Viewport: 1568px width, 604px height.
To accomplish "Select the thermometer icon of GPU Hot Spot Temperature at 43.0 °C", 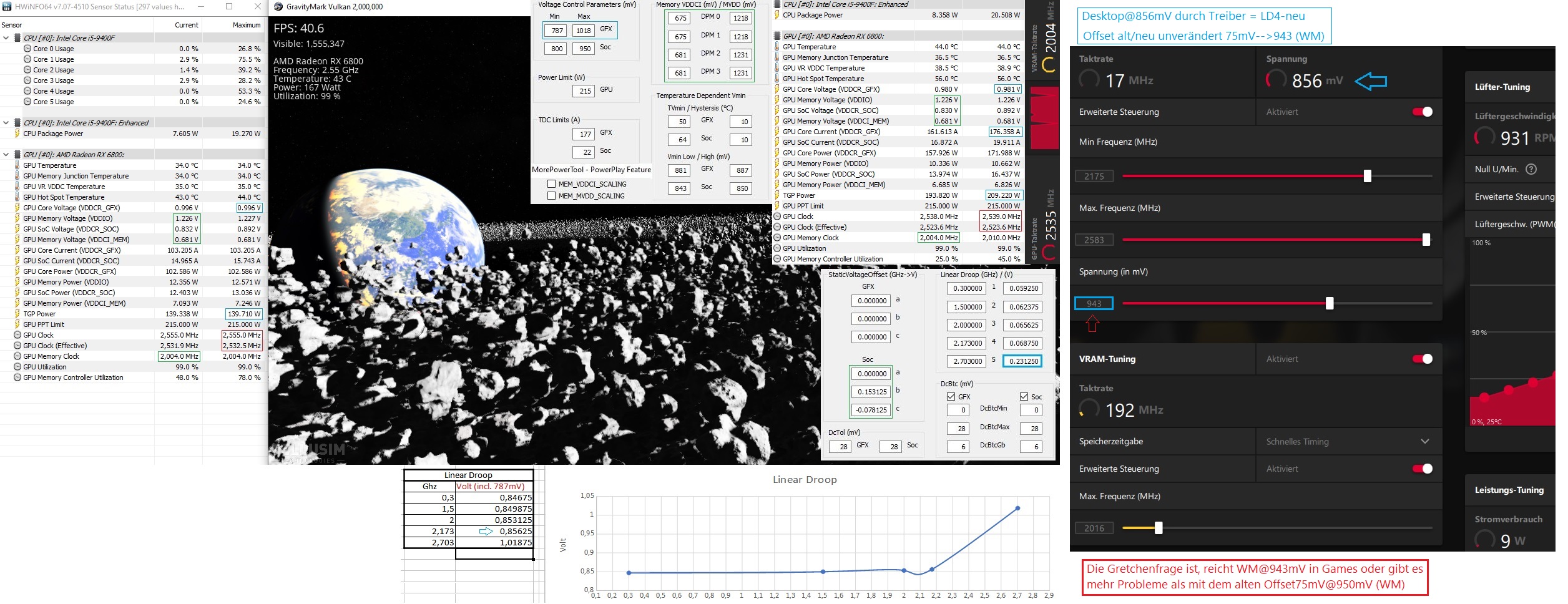I will [x=17, y=197].
